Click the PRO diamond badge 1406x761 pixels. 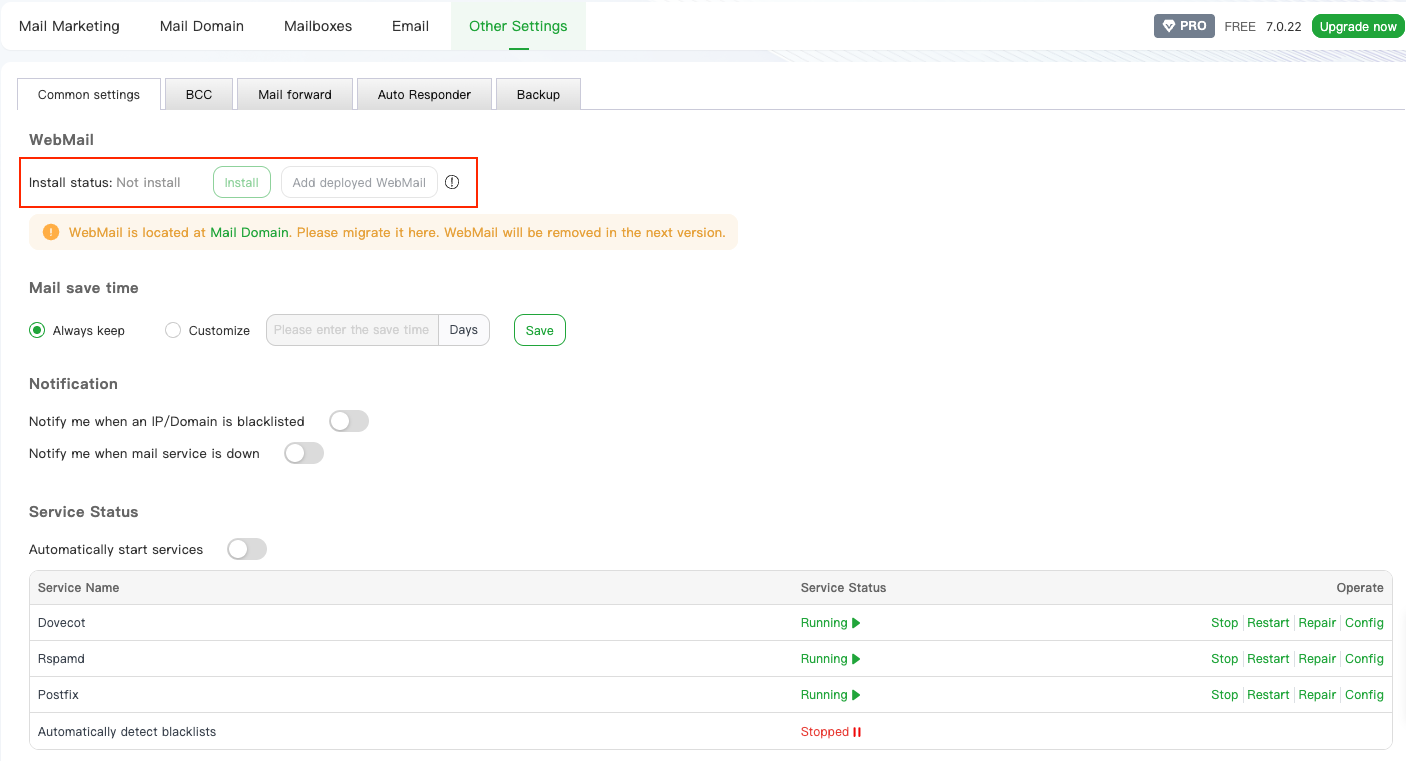click(x=1183, y=26)
